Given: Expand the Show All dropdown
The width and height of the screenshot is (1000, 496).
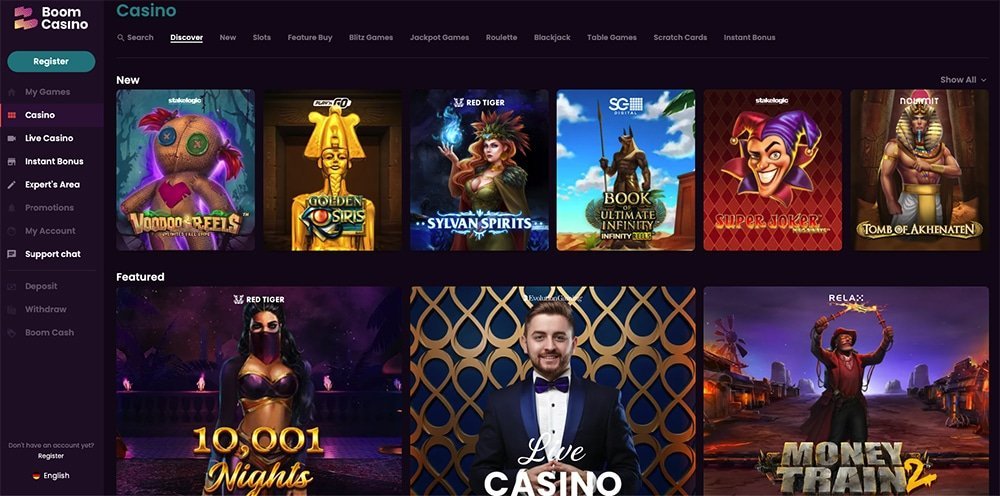Looking at the screenshot, I should (963, 80).
